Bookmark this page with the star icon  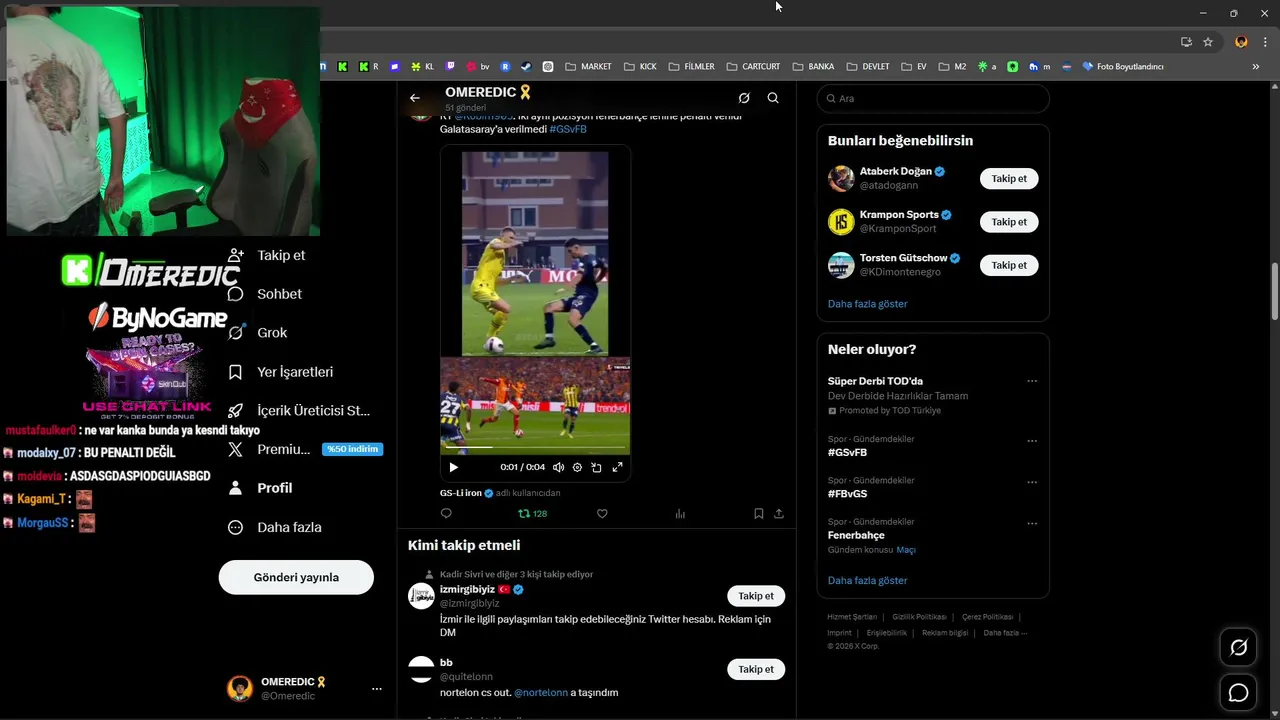1208,42
